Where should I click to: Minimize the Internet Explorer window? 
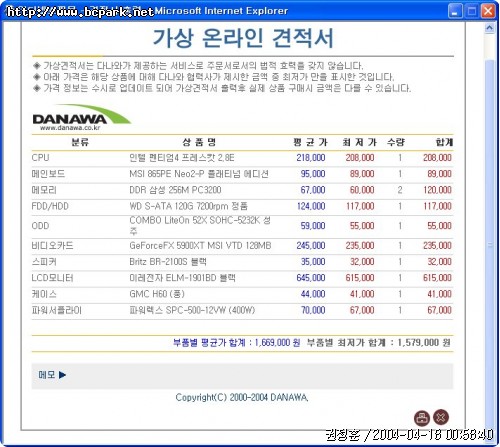point(455,11)
